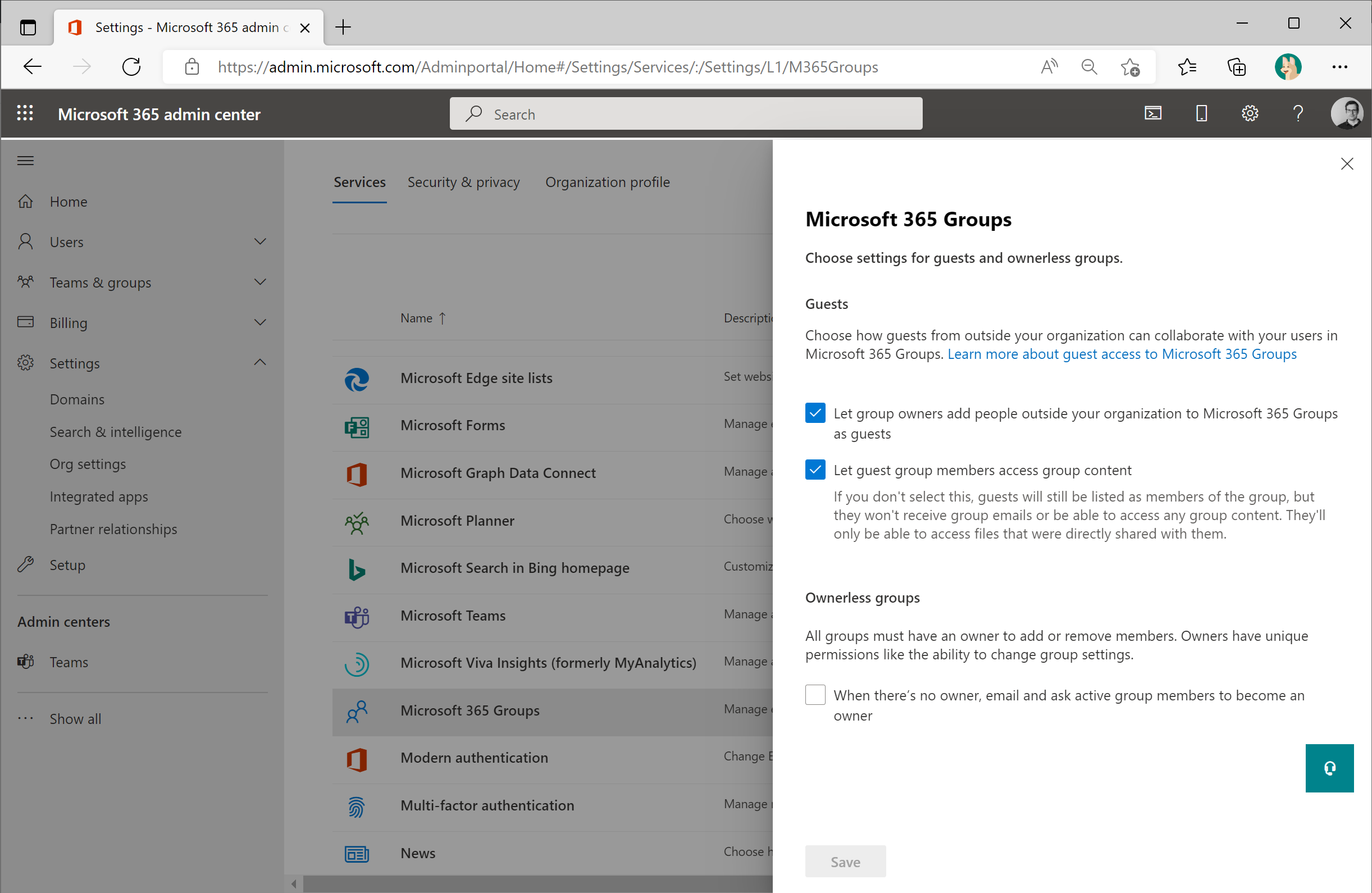
Task: Open the Edge profile avatar
Action: [1288, 67]
